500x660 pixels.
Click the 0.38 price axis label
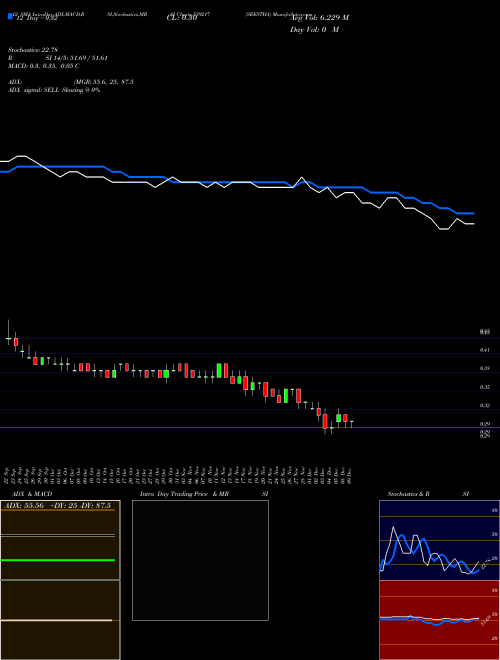484,368
